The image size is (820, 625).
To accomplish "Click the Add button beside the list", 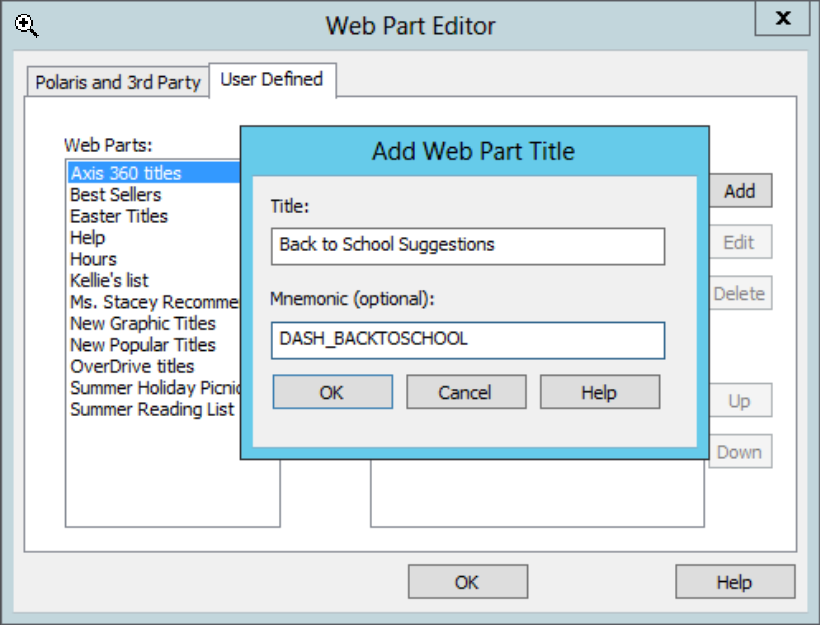I will pos(739,191).
